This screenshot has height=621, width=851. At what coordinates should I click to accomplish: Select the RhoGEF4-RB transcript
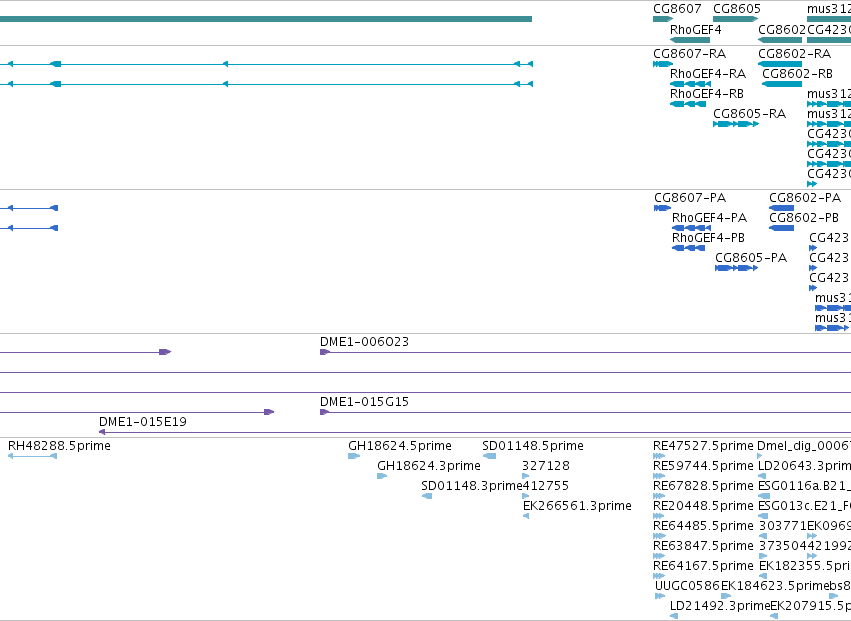point(707,94)
